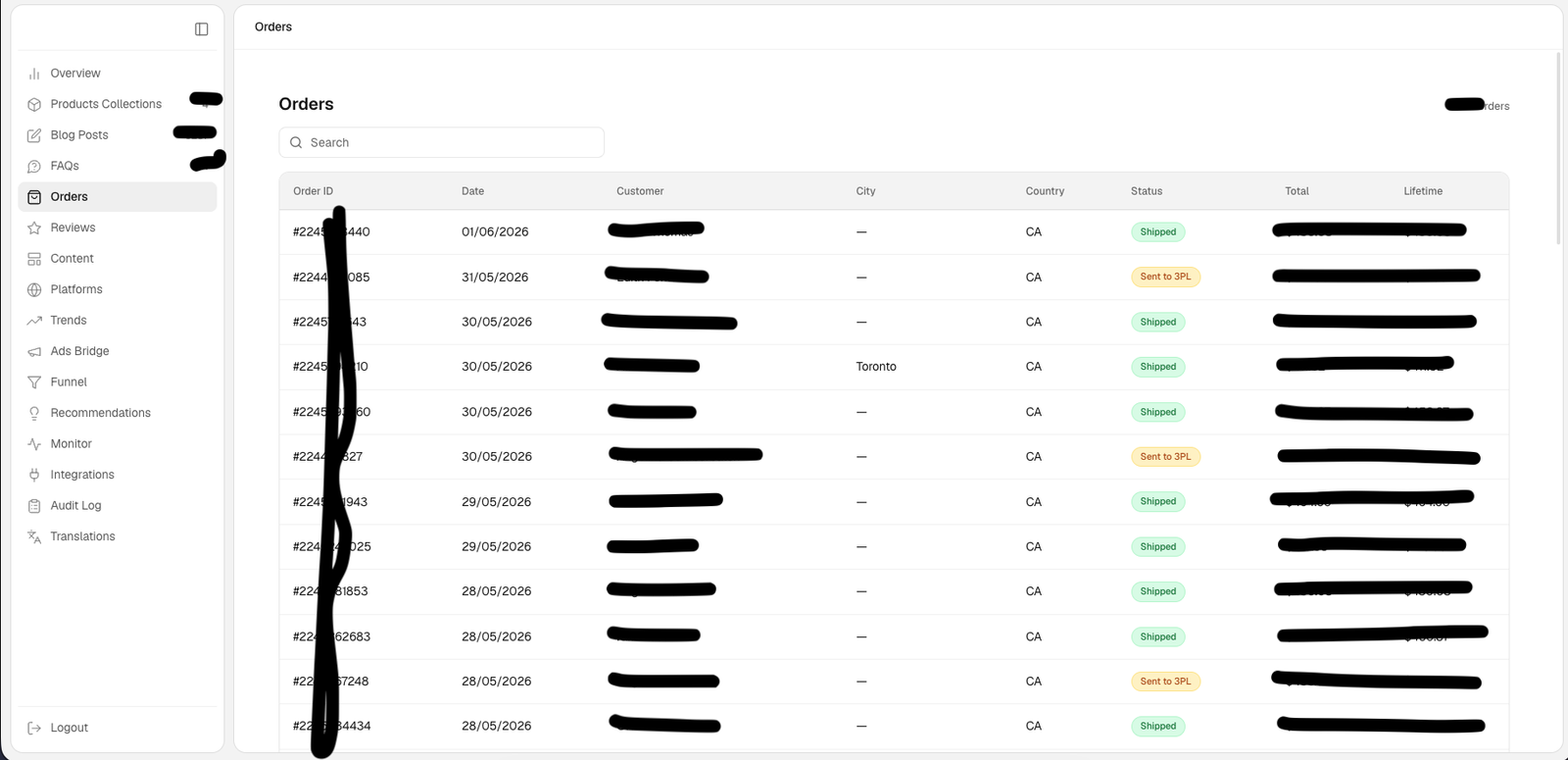
Task: Click the City column header
Action: tap(866, 191)
